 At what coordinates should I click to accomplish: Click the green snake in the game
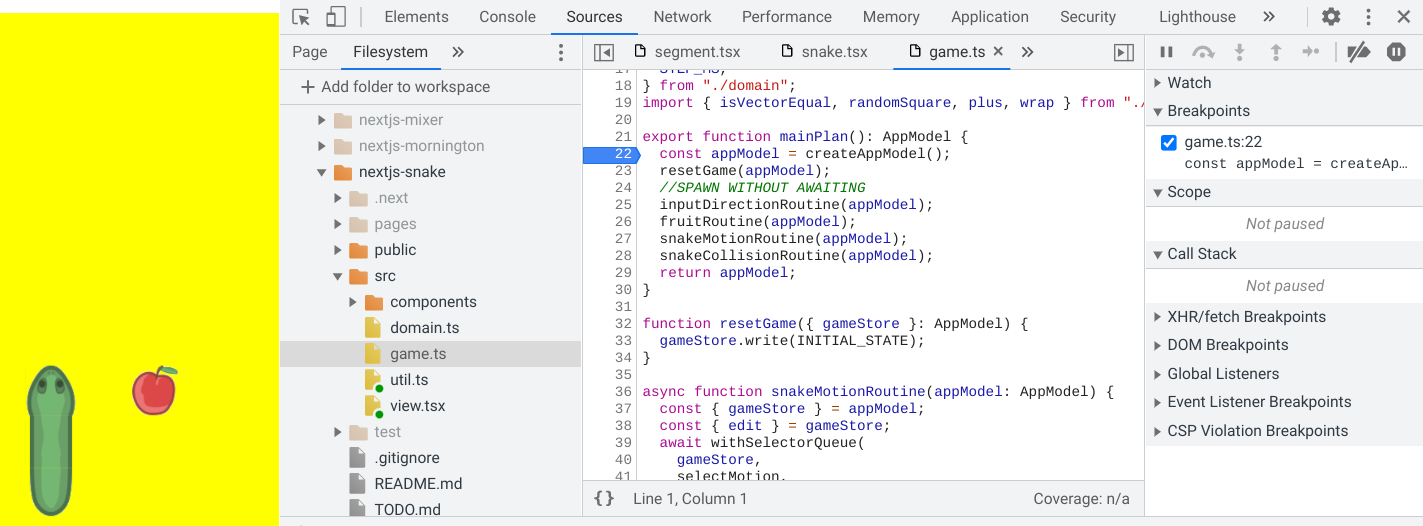point(50,441)
